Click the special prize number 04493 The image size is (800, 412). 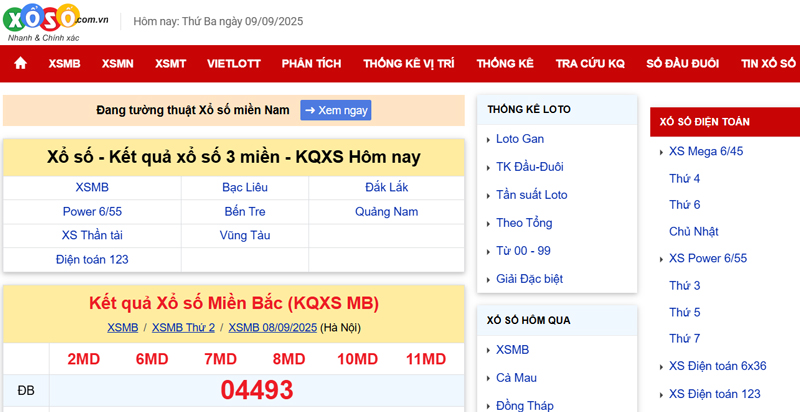point(257,391)
